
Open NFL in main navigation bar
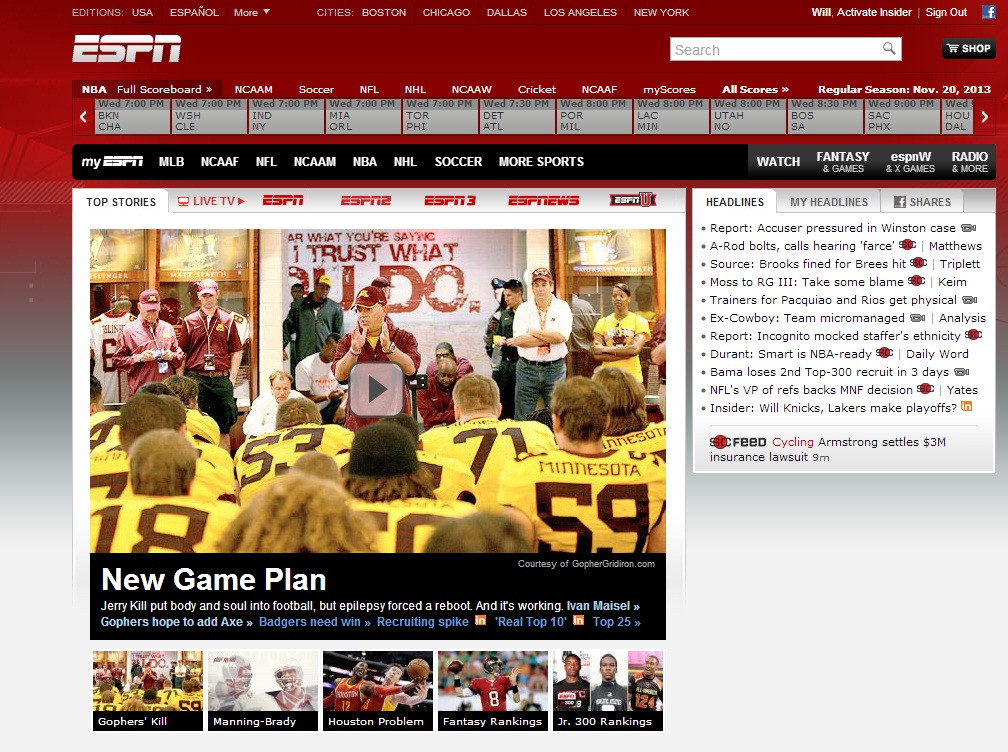266,161
